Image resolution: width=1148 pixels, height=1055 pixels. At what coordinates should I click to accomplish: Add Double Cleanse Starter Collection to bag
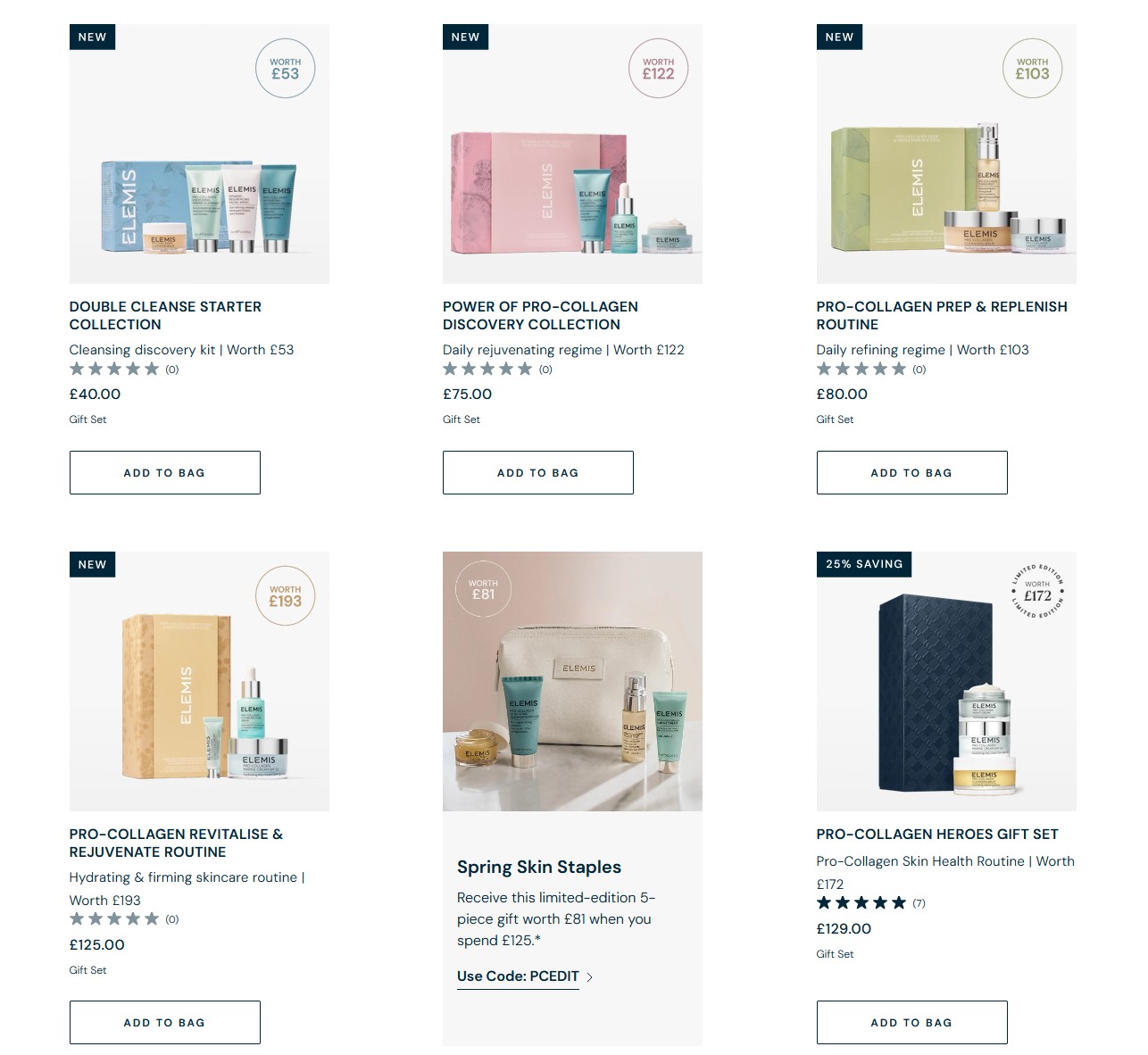coord(165,473)
